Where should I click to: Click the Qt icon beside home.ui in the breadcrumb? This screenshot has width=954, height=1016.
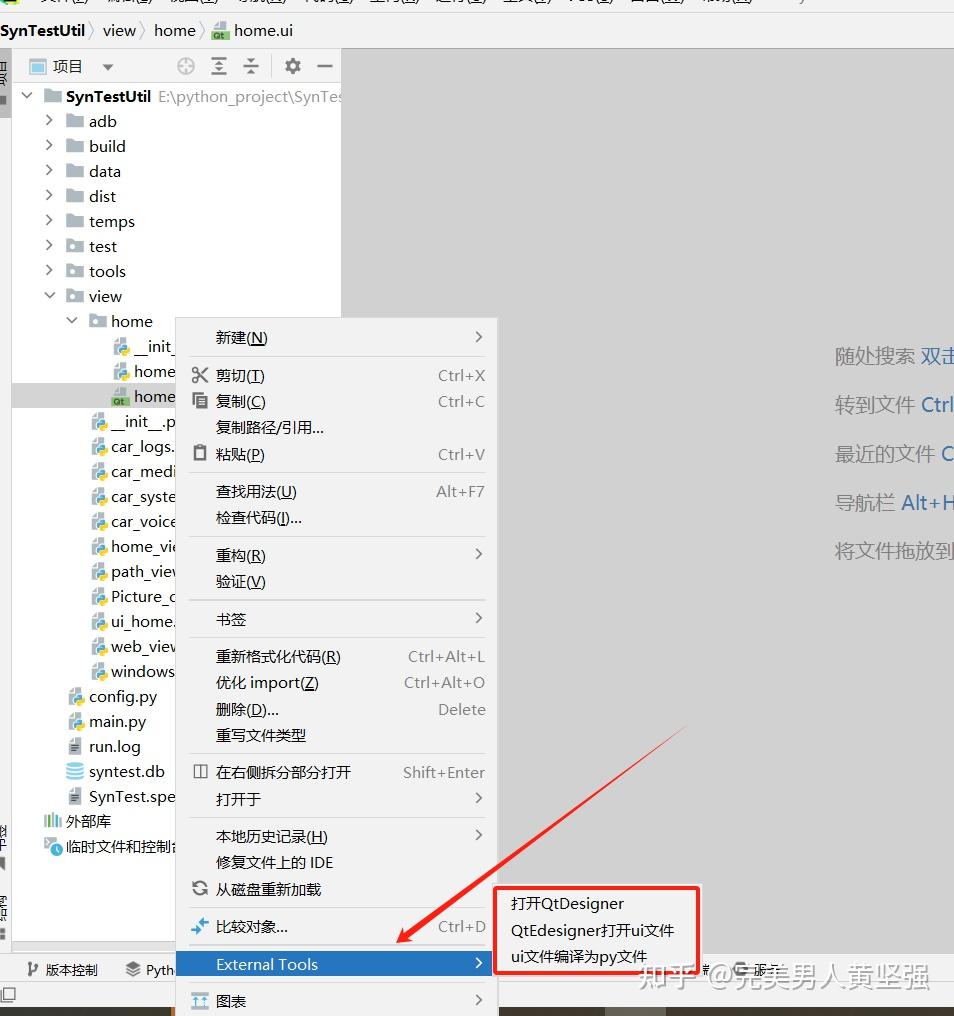(x=222, y=30)
